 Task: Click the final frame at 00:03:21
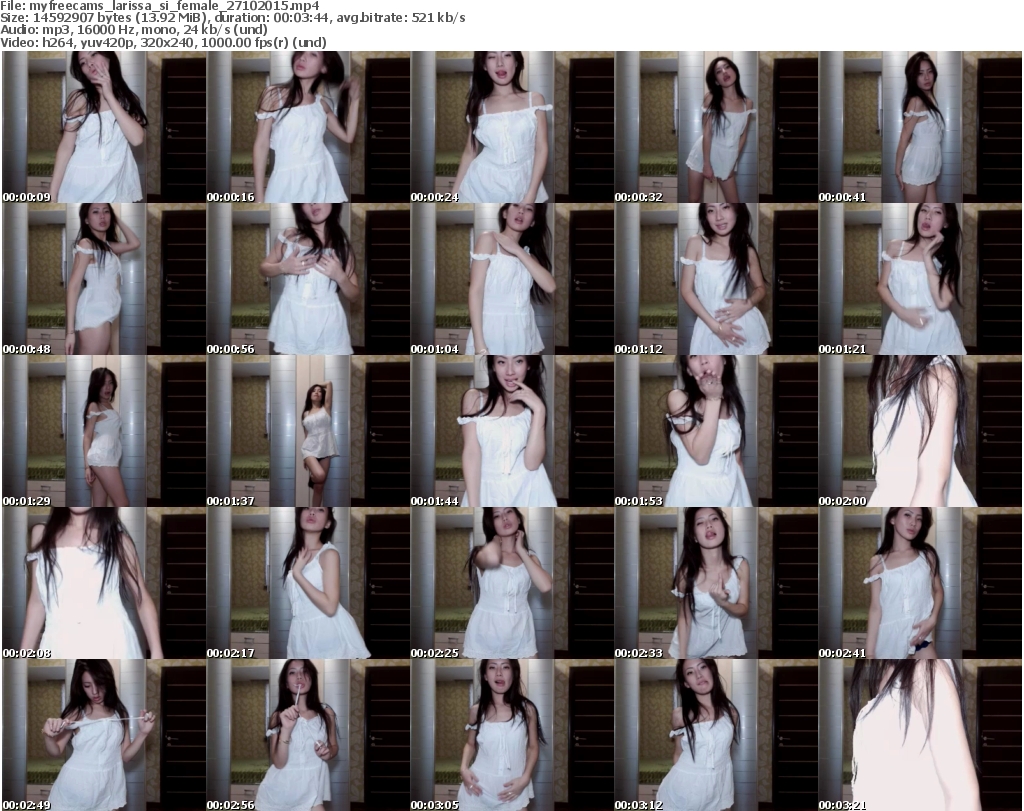coord(920,735)
